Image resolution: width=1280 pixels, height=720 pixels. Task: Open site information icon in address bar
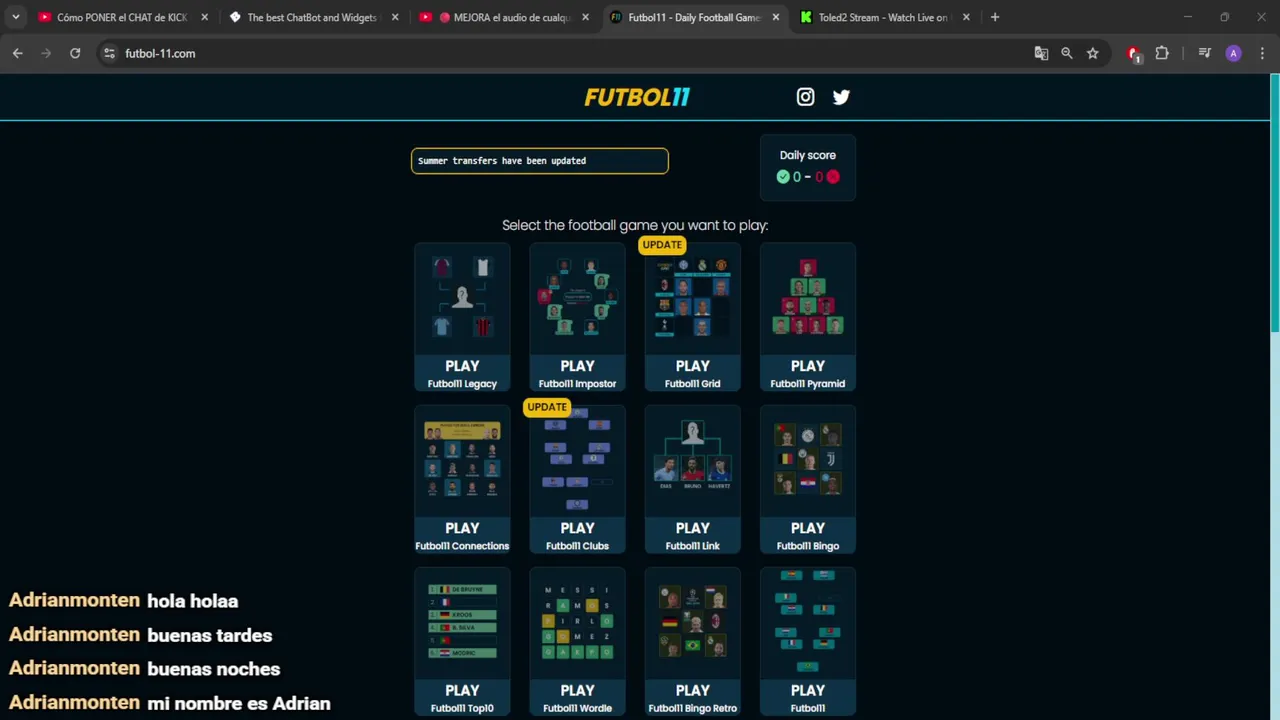(109, 53)
